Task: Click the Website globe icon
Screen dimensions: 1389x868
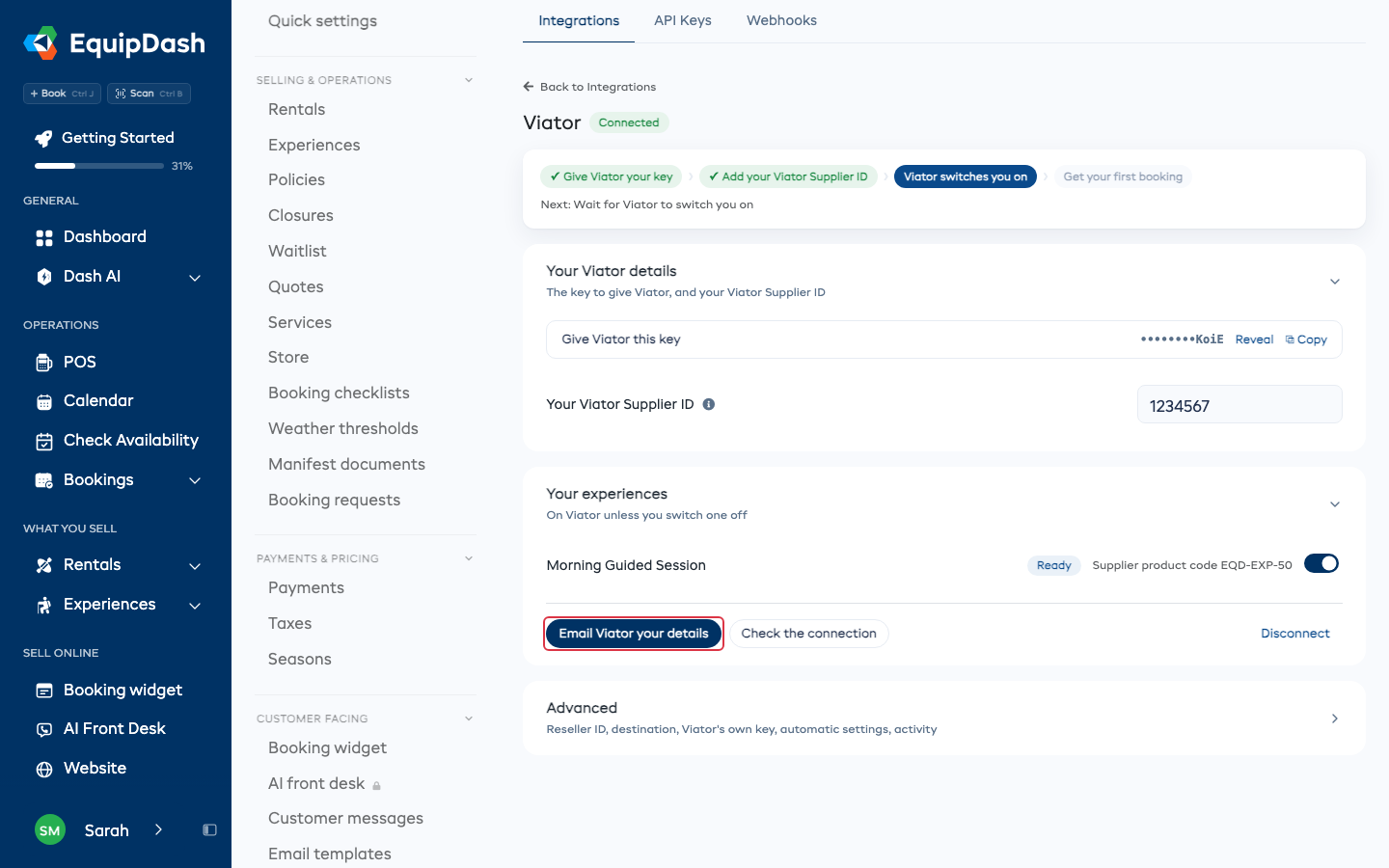Action: click(44, 769)
